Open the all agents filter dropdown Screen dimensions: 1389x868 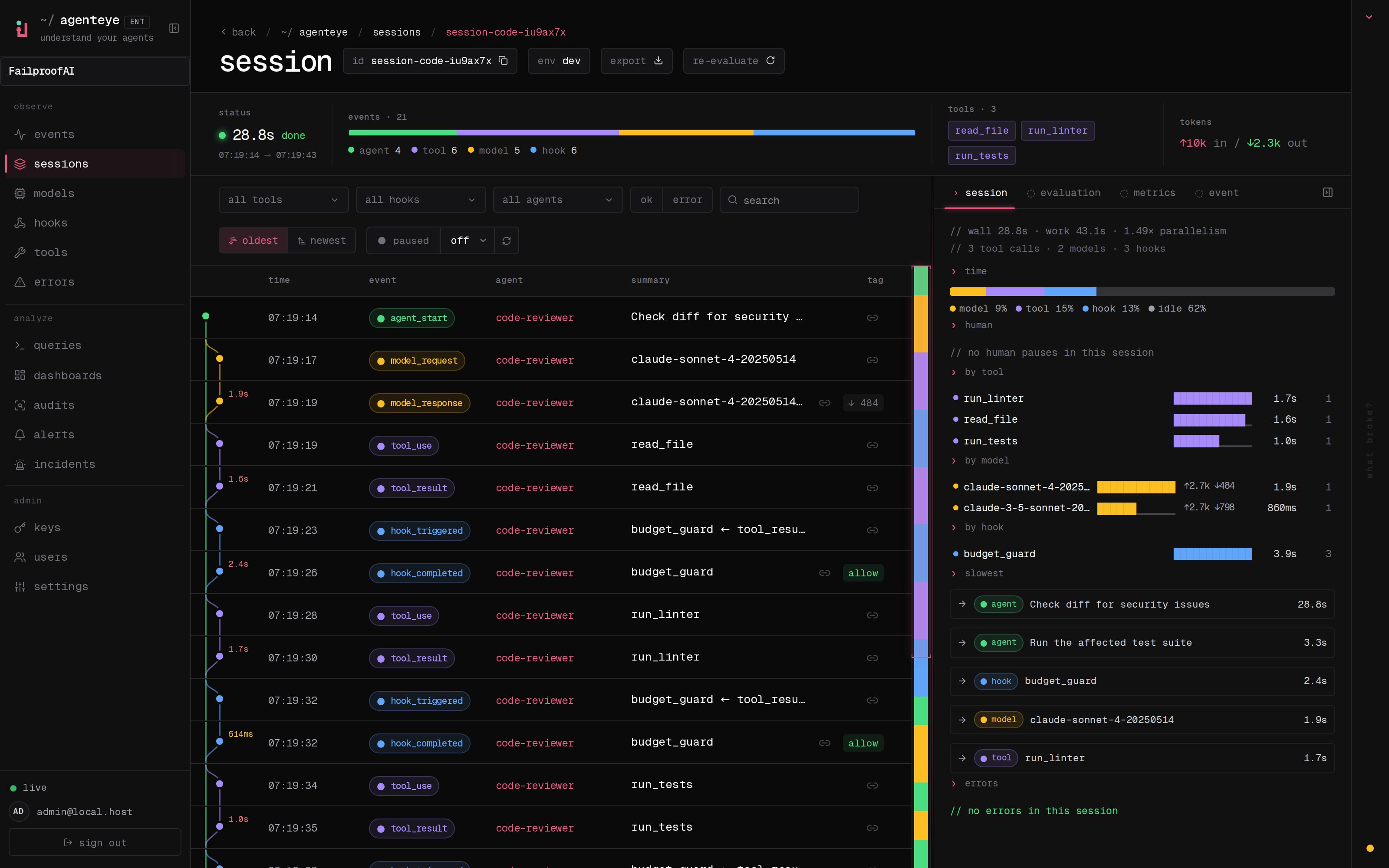coord(557,200)
